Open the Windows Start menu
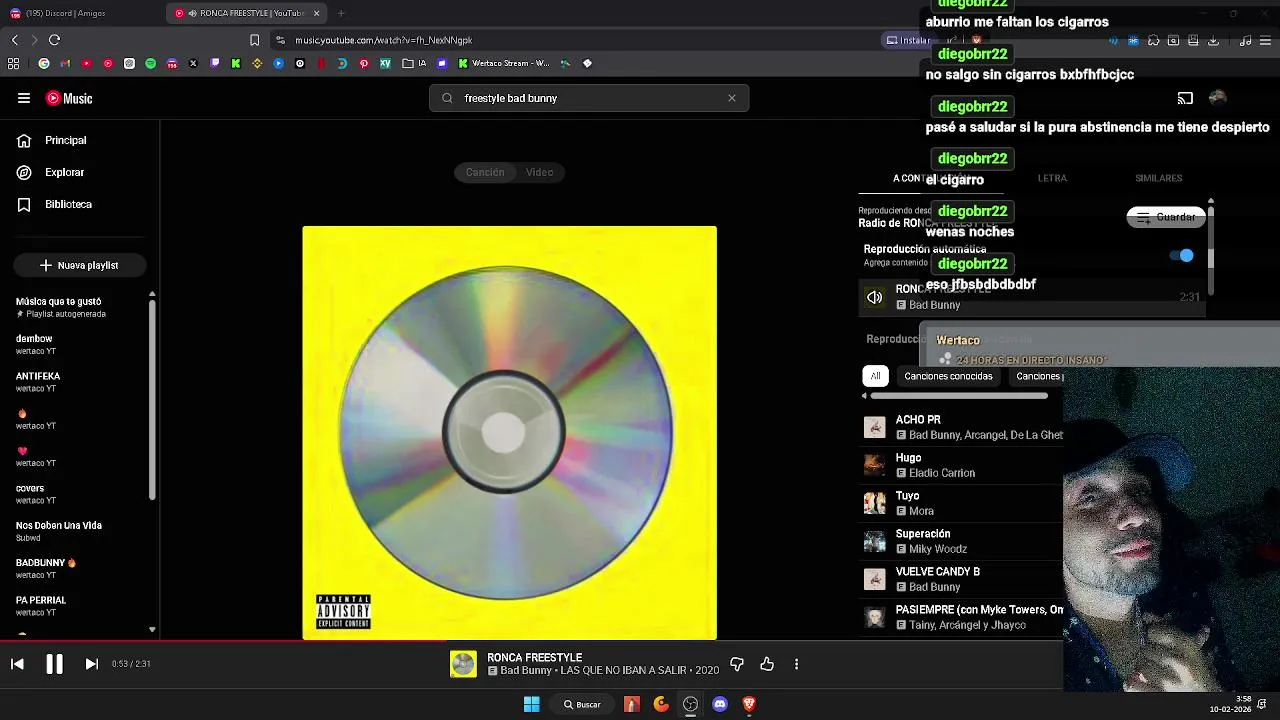The height and width of the screenshot is (720, 1280). pos(532,704)
